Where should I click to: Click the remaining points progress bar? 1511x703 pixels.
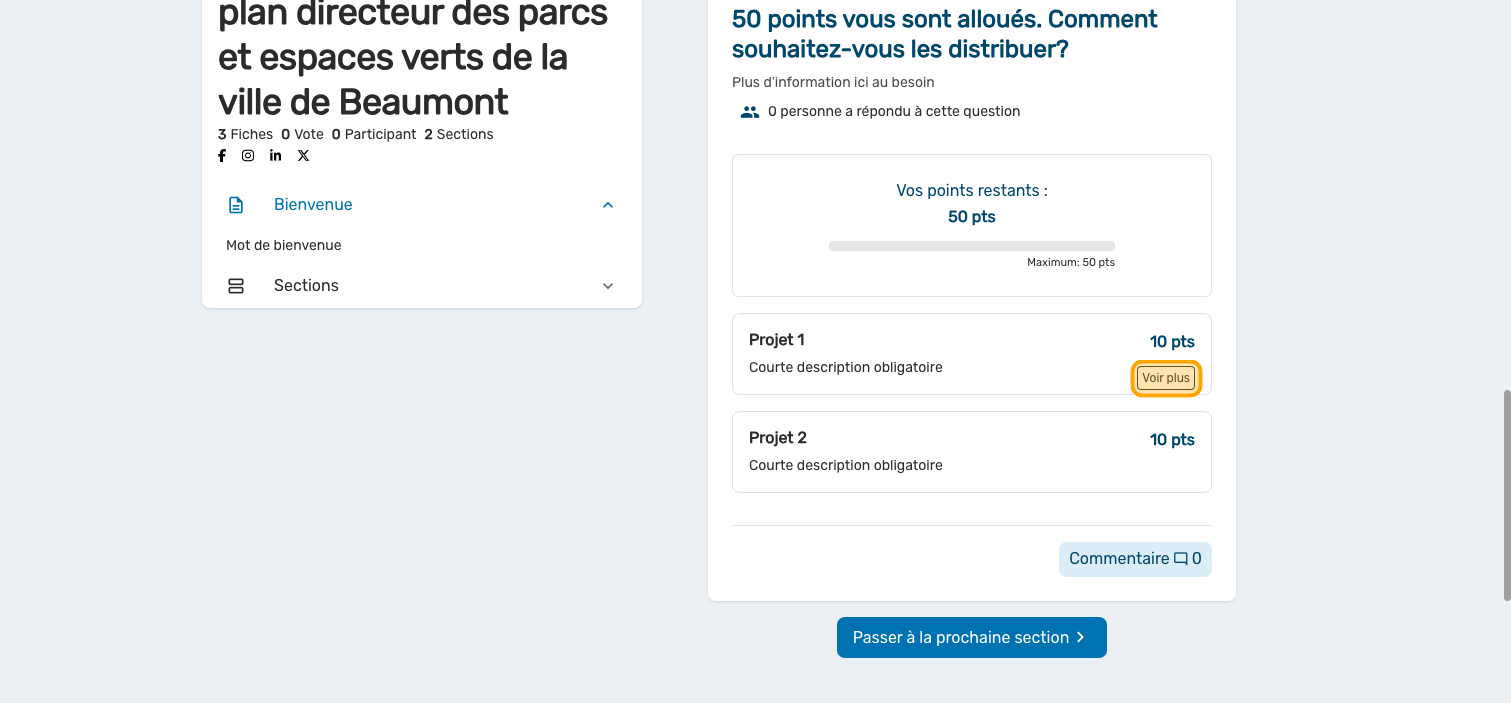(971, 246)
